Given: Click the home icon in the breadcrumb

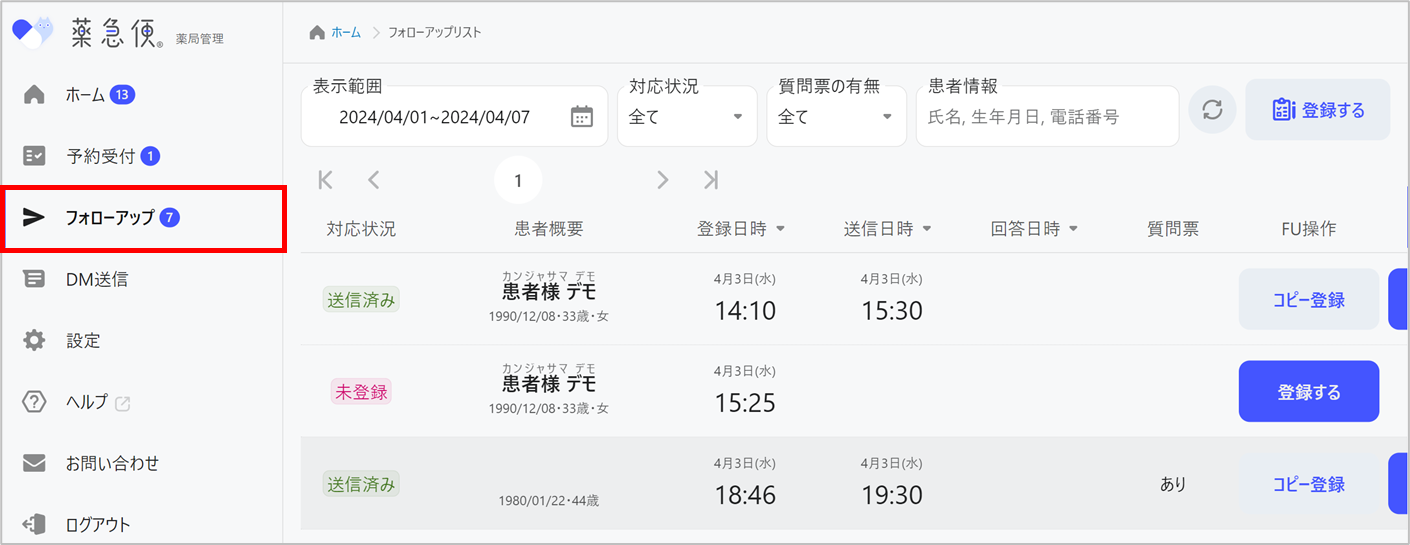Looking at the screenshot, I should click(317, 33).
